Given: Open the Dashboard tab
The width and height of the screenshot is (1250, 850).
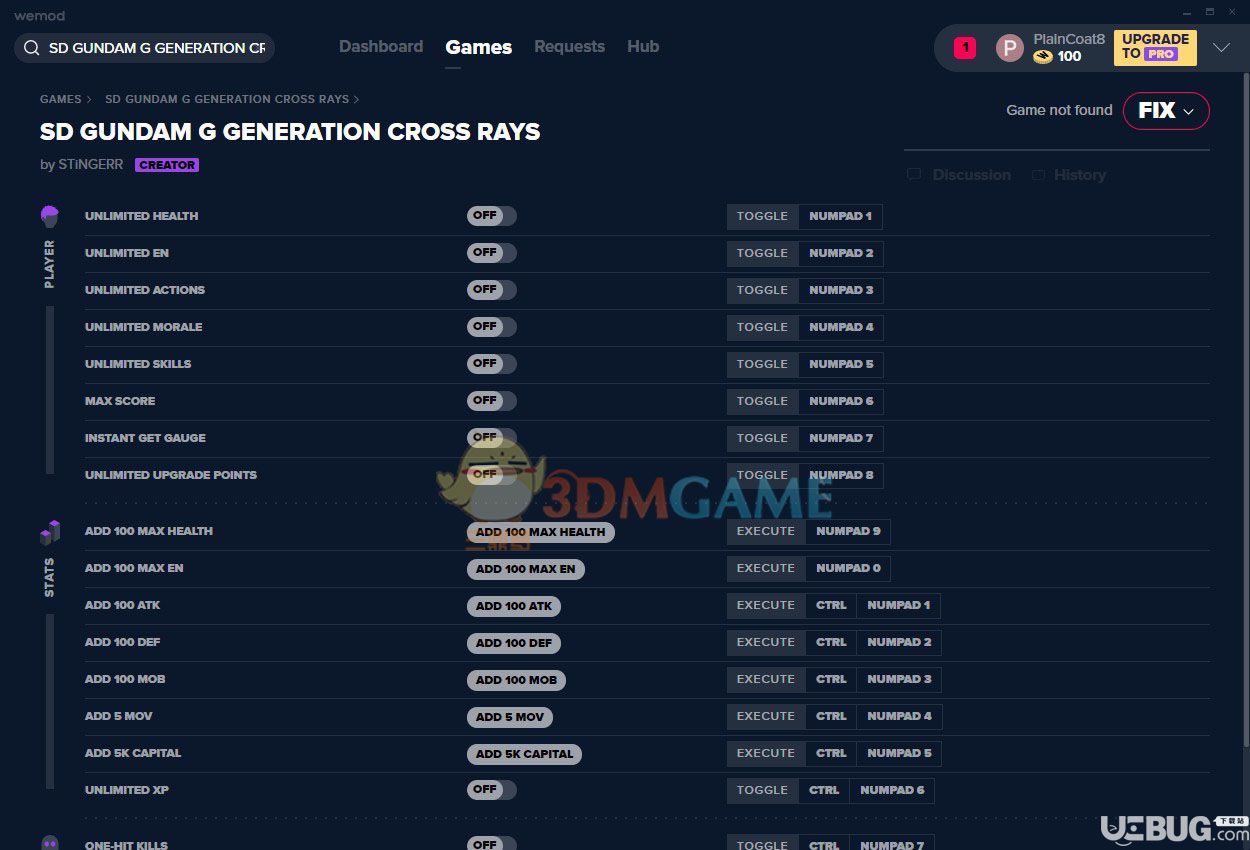Looking at the screenshot, I should [381, 47].
